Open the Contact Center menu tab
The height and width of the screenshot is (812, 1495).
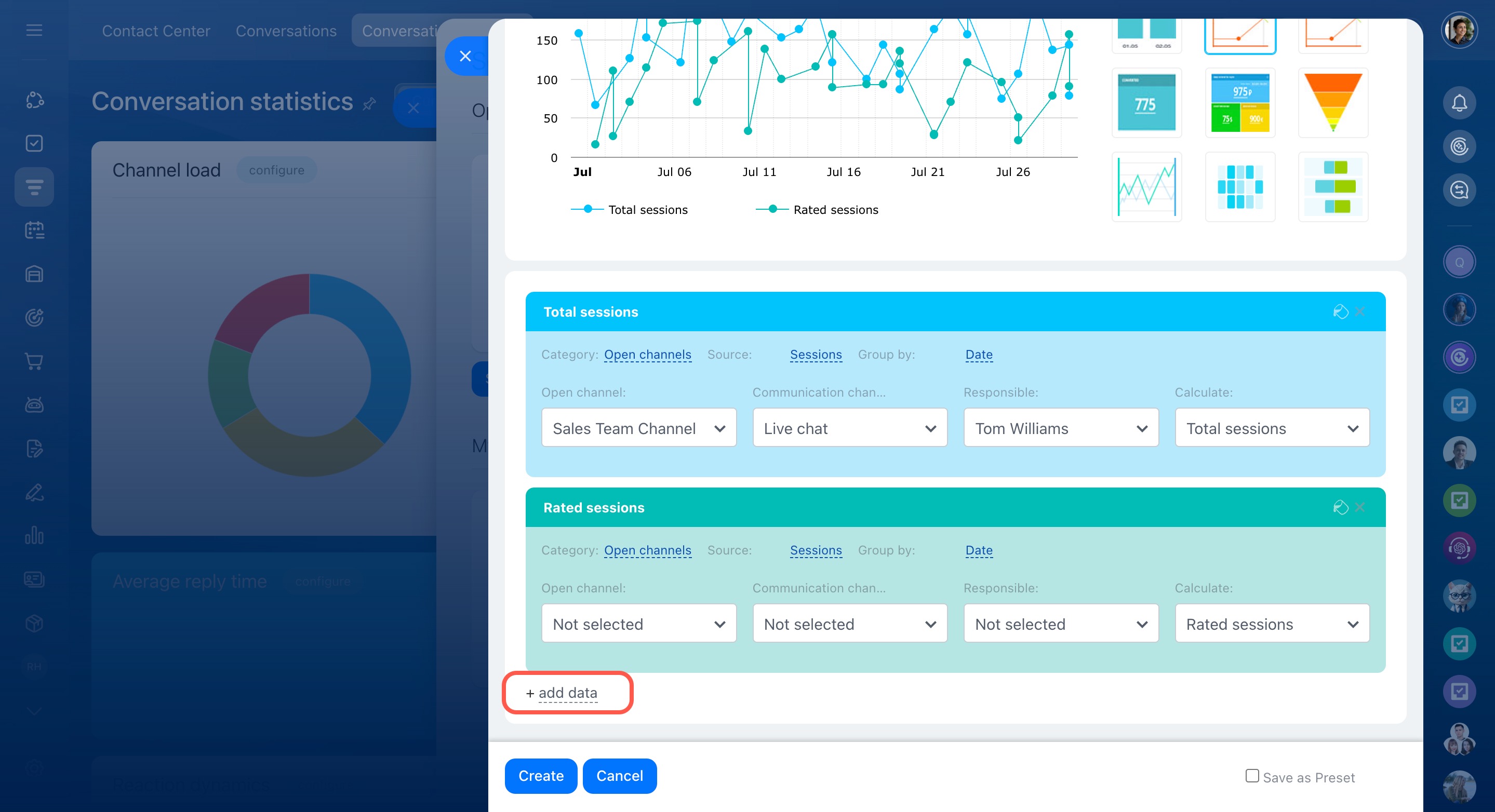(x=156, y=31)
